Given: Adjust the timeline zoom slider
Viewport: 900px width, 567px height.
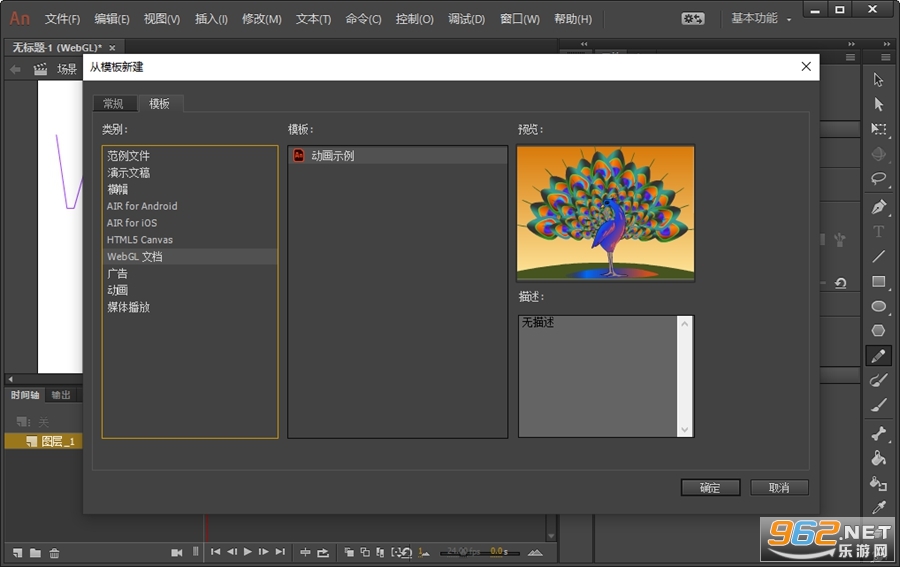Looking at the screenshot, I should pos(480,553).
